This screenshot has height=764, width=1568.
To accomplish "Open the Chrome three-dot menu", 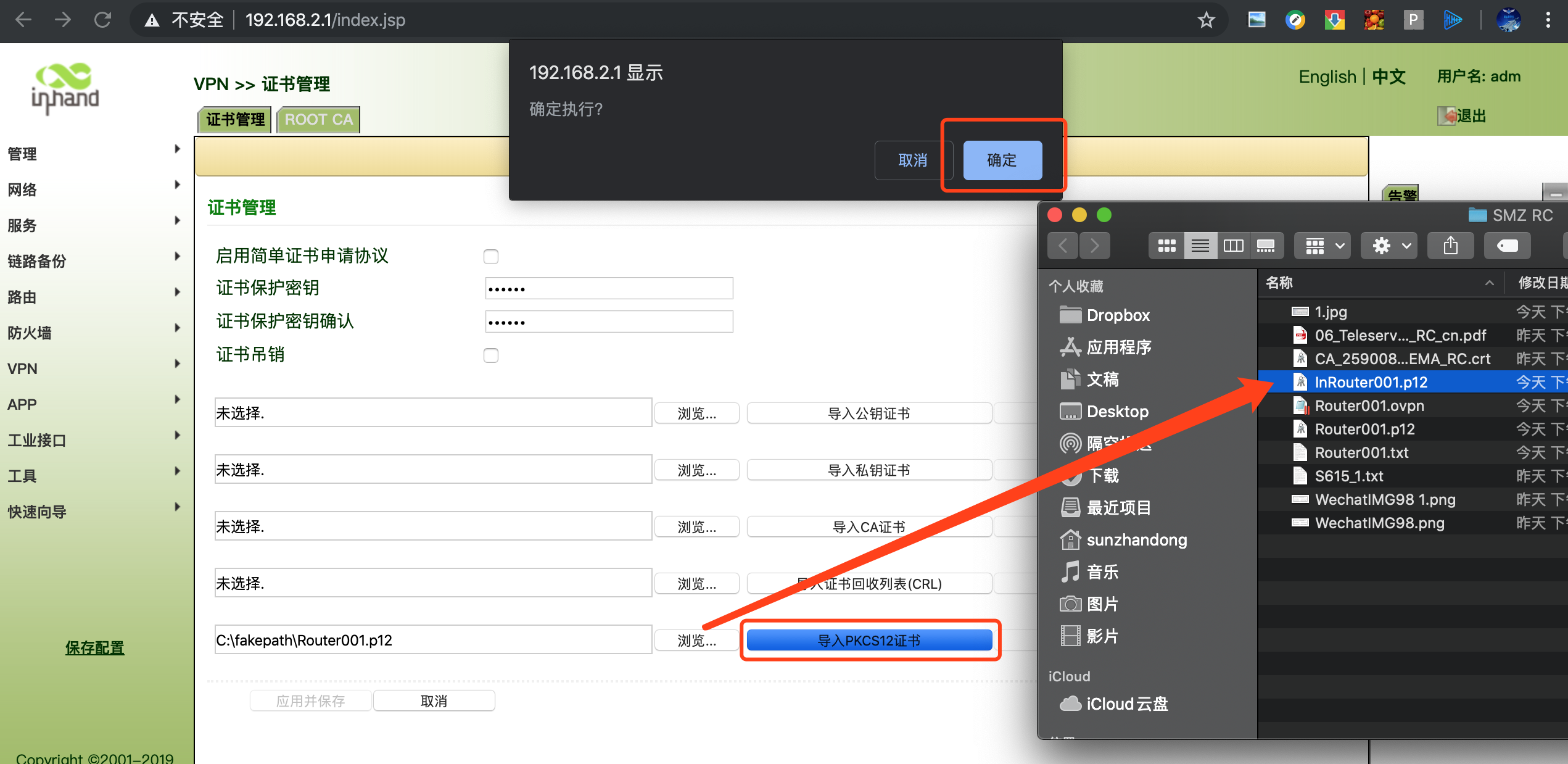I will [1548, 20].
